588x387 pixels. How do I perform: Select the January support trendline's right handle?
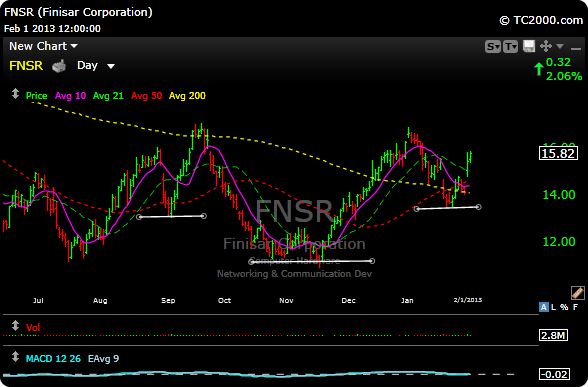(478, 207)
